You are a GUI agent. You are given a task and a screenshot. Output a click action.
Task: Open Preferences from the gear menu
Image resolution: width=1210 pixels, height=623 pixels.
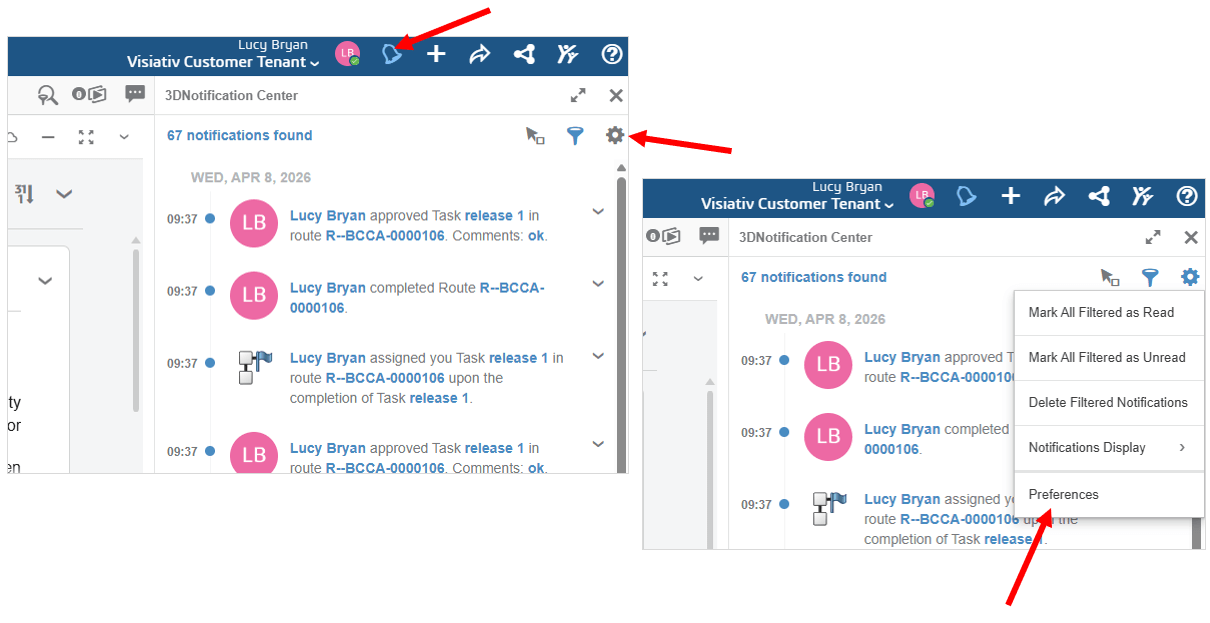[1063, 494]
